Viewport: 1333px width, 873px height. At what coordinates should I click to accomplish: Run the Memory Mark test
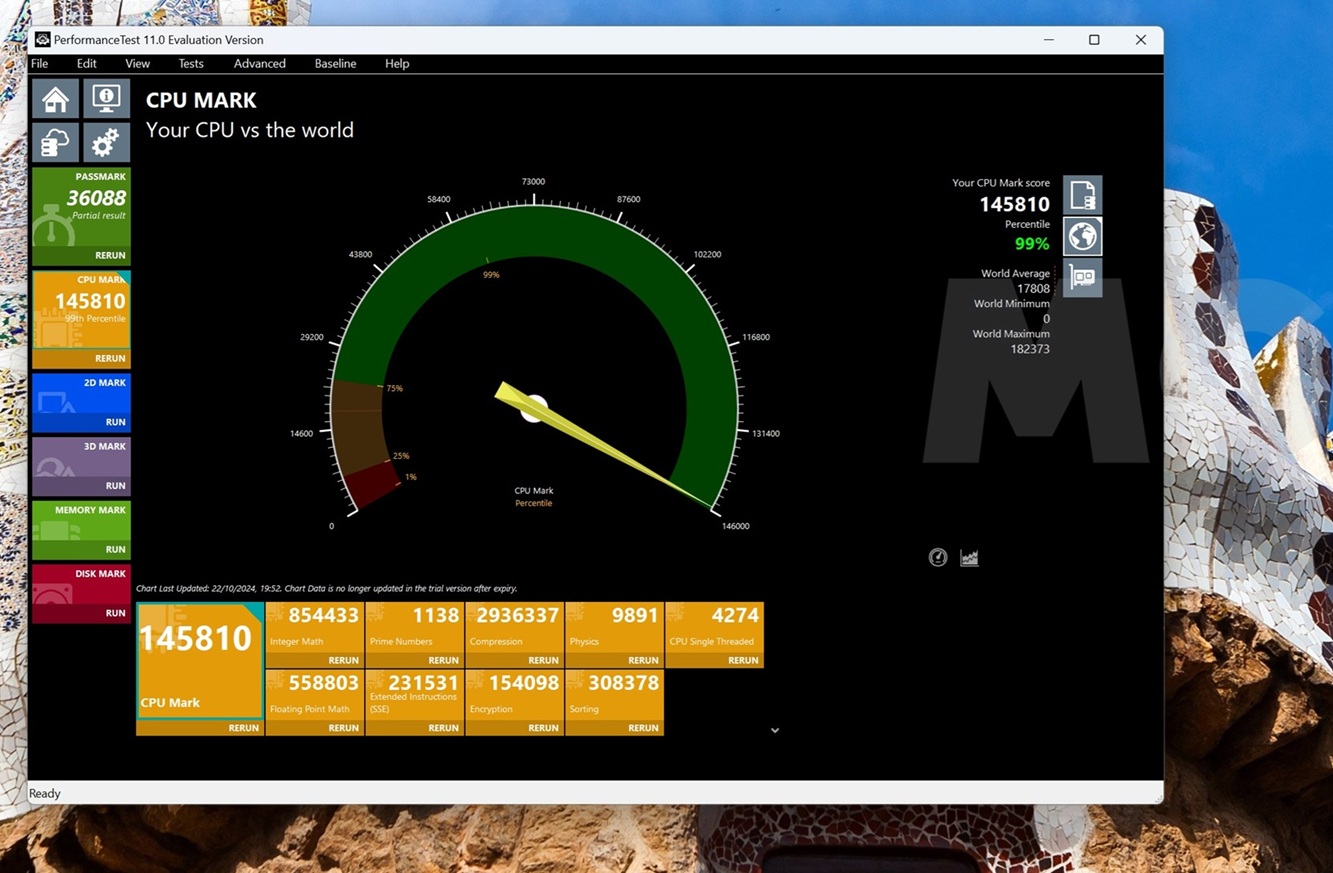[115, 549]
